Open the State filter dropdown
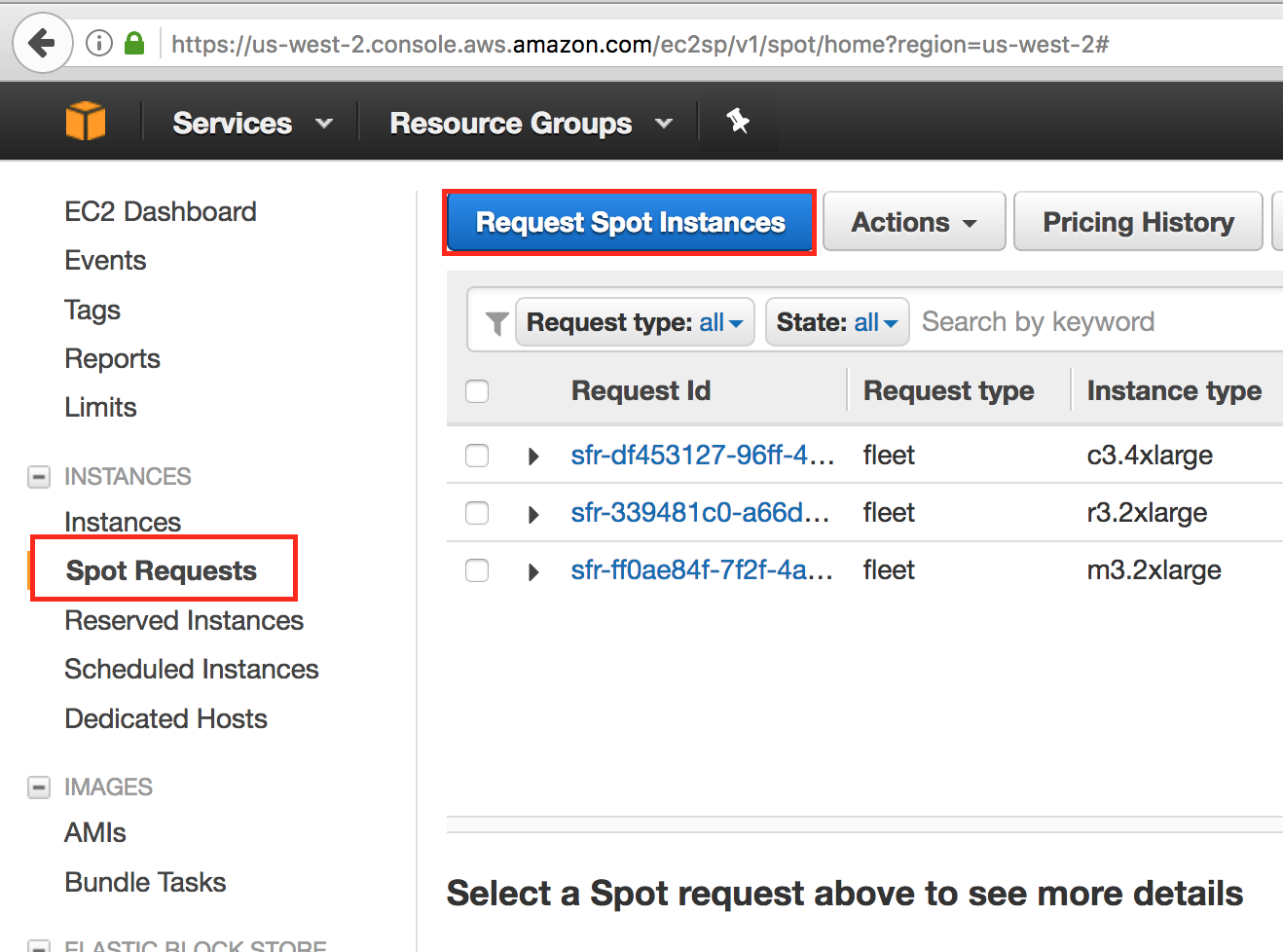This screenshot has width=1283, height=952. tap(836, 321)
